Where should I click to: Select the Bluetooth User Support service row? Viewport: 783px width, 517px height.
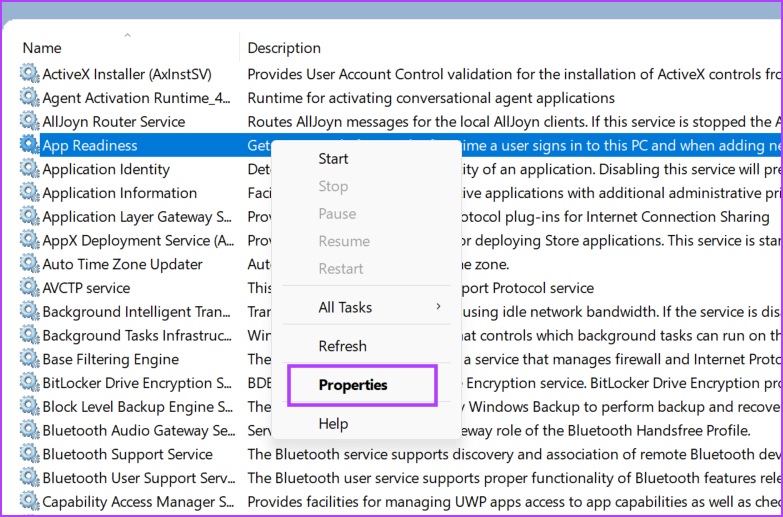tap(139, 478)
